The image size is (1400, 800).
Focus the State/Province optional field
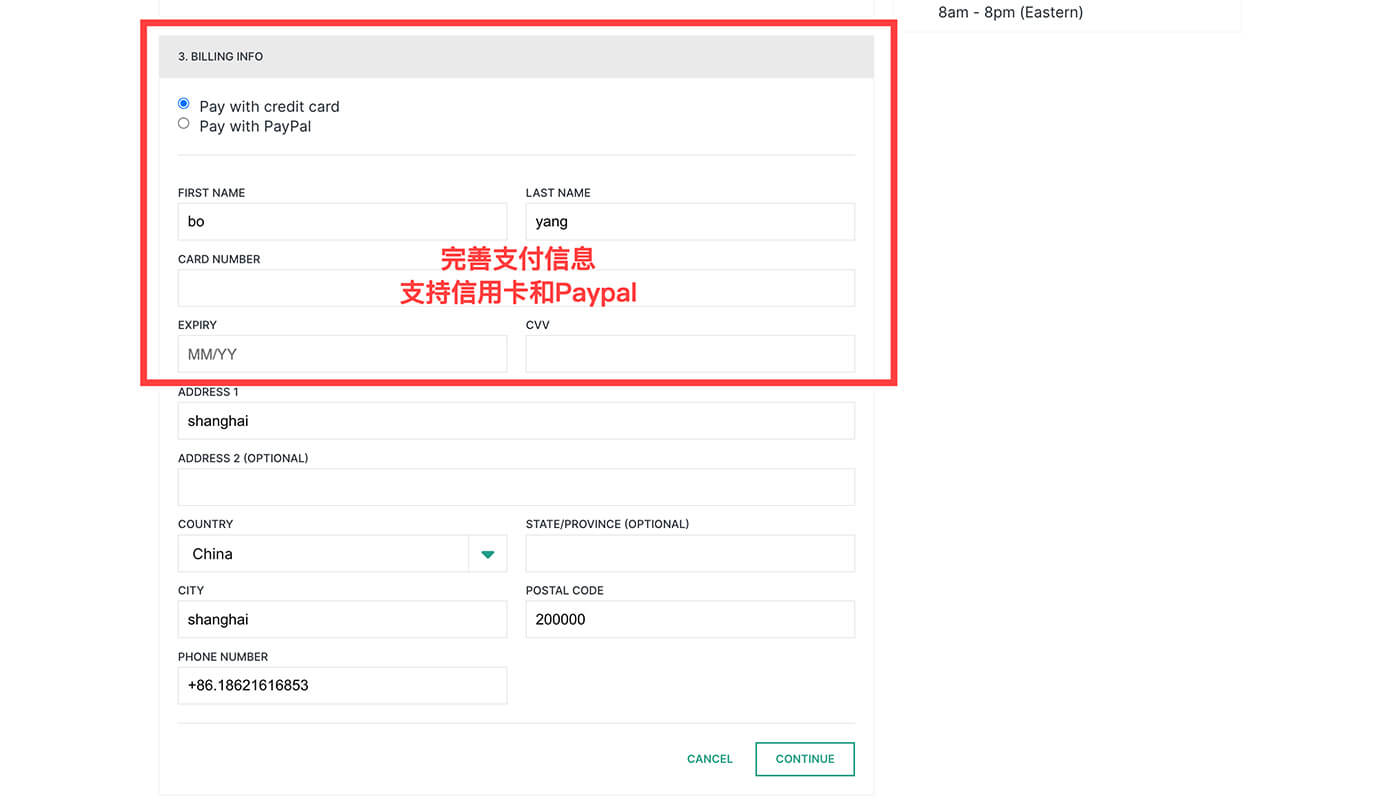[690, 554]
